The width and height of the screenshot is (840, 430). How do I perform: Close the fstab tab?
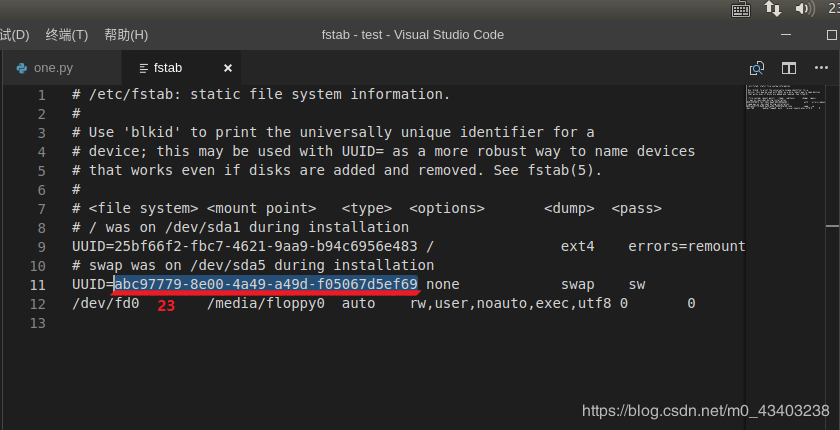(228, 68)
